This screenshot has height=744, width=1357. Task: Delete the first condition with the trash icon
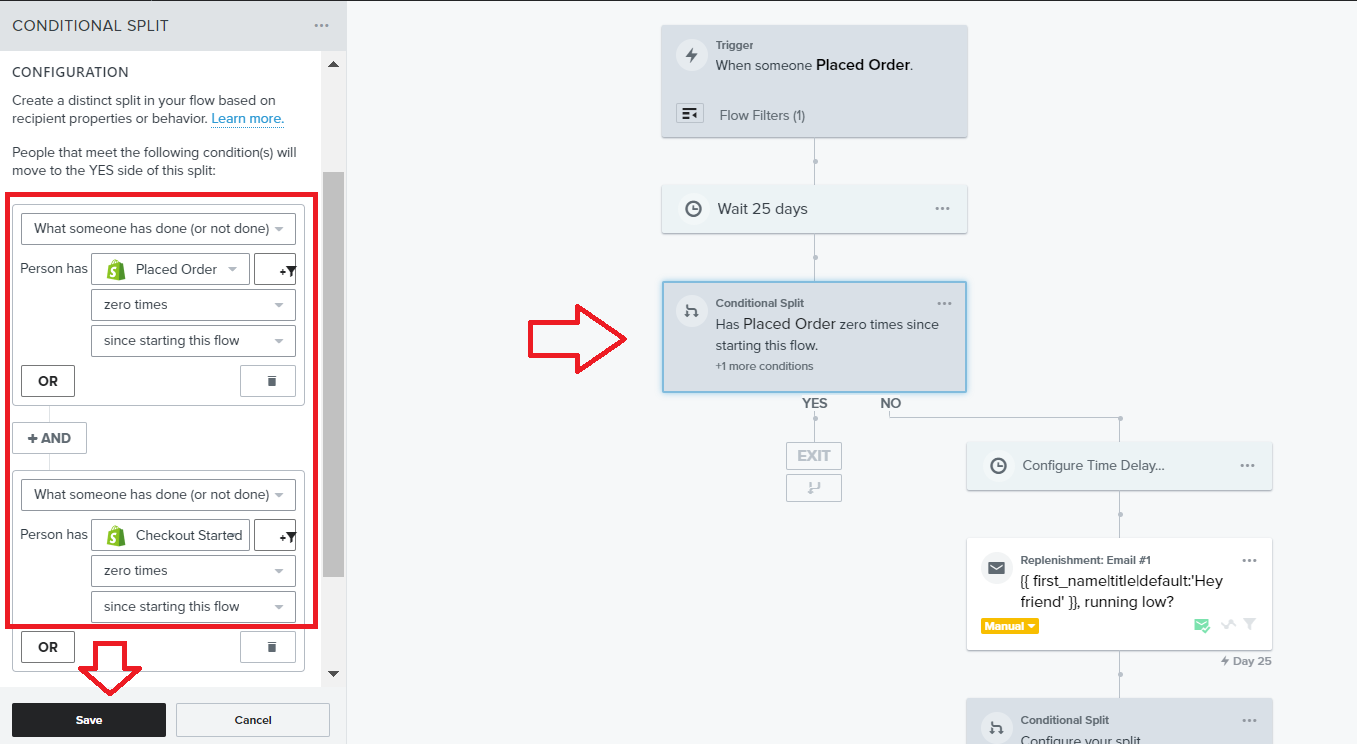click(268, 381)
